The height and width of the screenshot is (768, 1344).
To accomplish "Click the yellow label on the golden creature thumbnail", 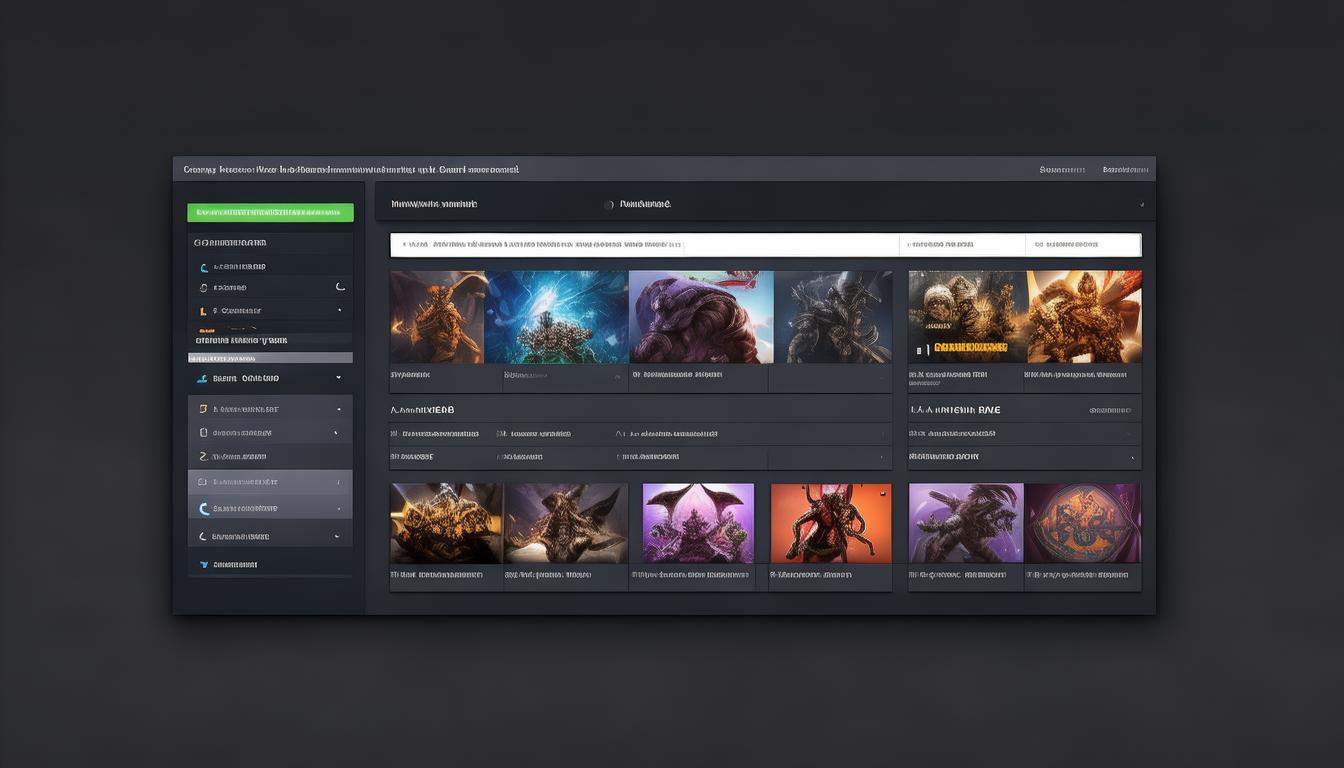I will 968,348.
